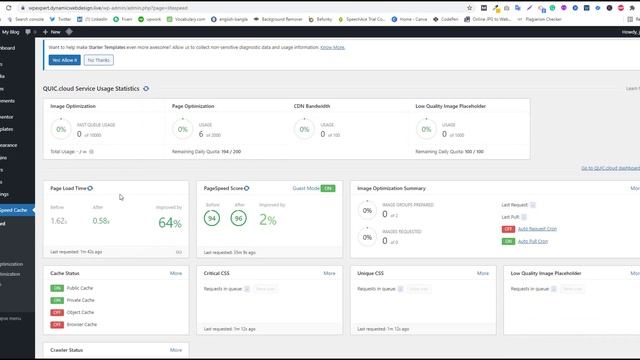Open My Blog in admin bar
This screenshot has height=360, width=640.
pos(10,32)
